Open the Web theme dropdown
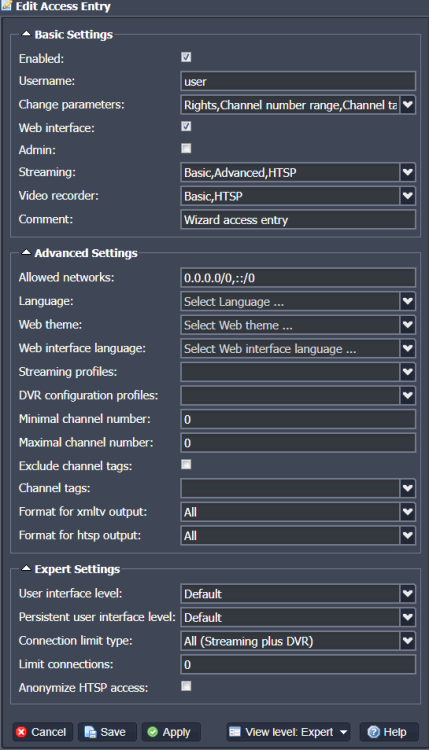The width and height of the screenshot is (429, 750). [x=407, y=325]
